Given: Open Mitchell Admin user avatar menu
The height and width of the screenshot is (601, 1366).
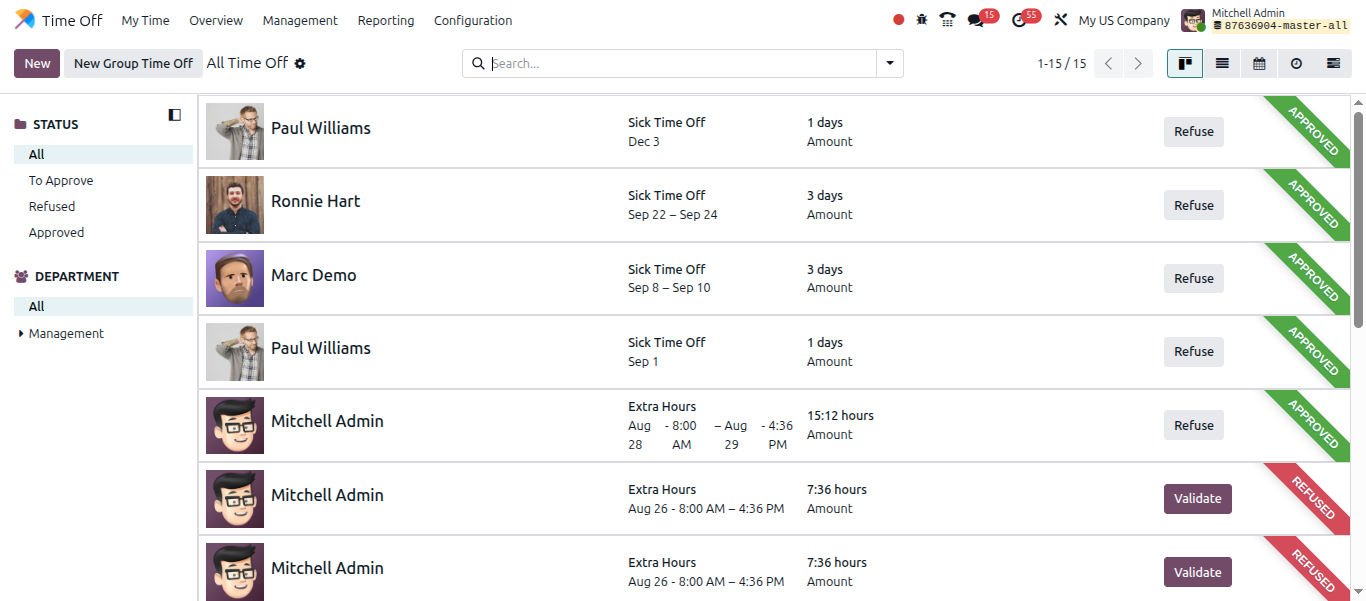Looking at the screenshot, I should [1193, 20].
